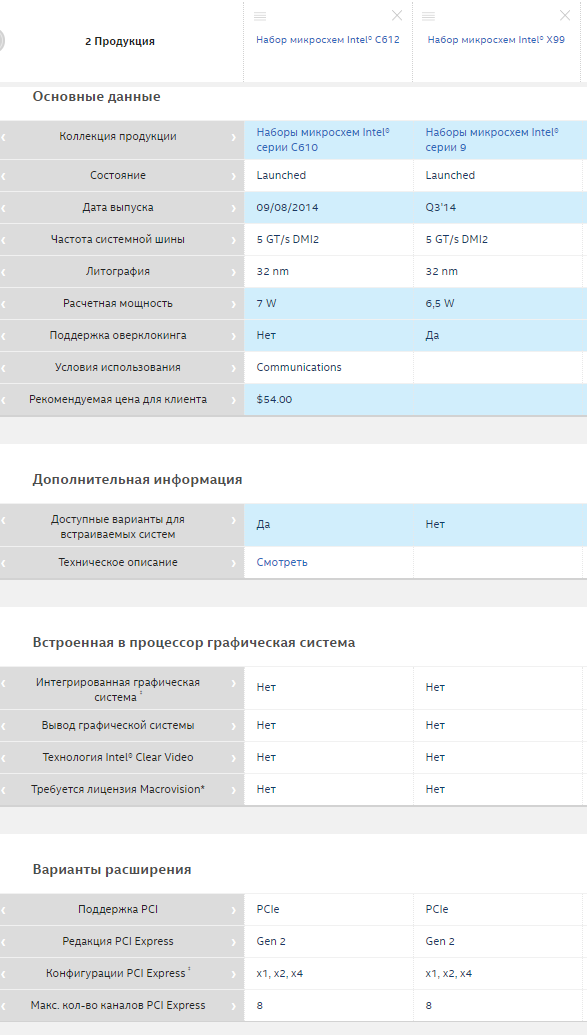The width and height of the screenshot is (587, 1035).
Task: Click right chevron on Расчетная мощность row
Action: [234, 304]
